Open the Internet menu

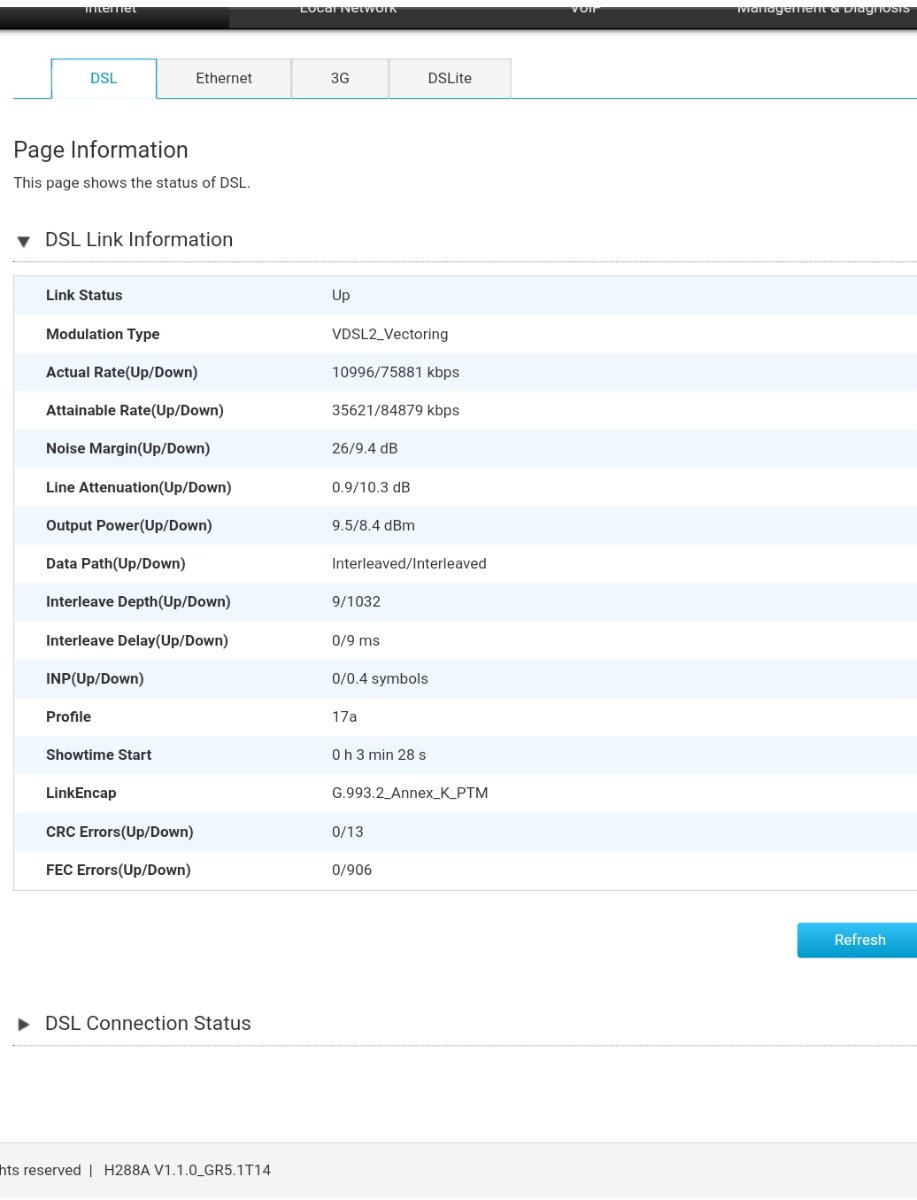(110, 8)
